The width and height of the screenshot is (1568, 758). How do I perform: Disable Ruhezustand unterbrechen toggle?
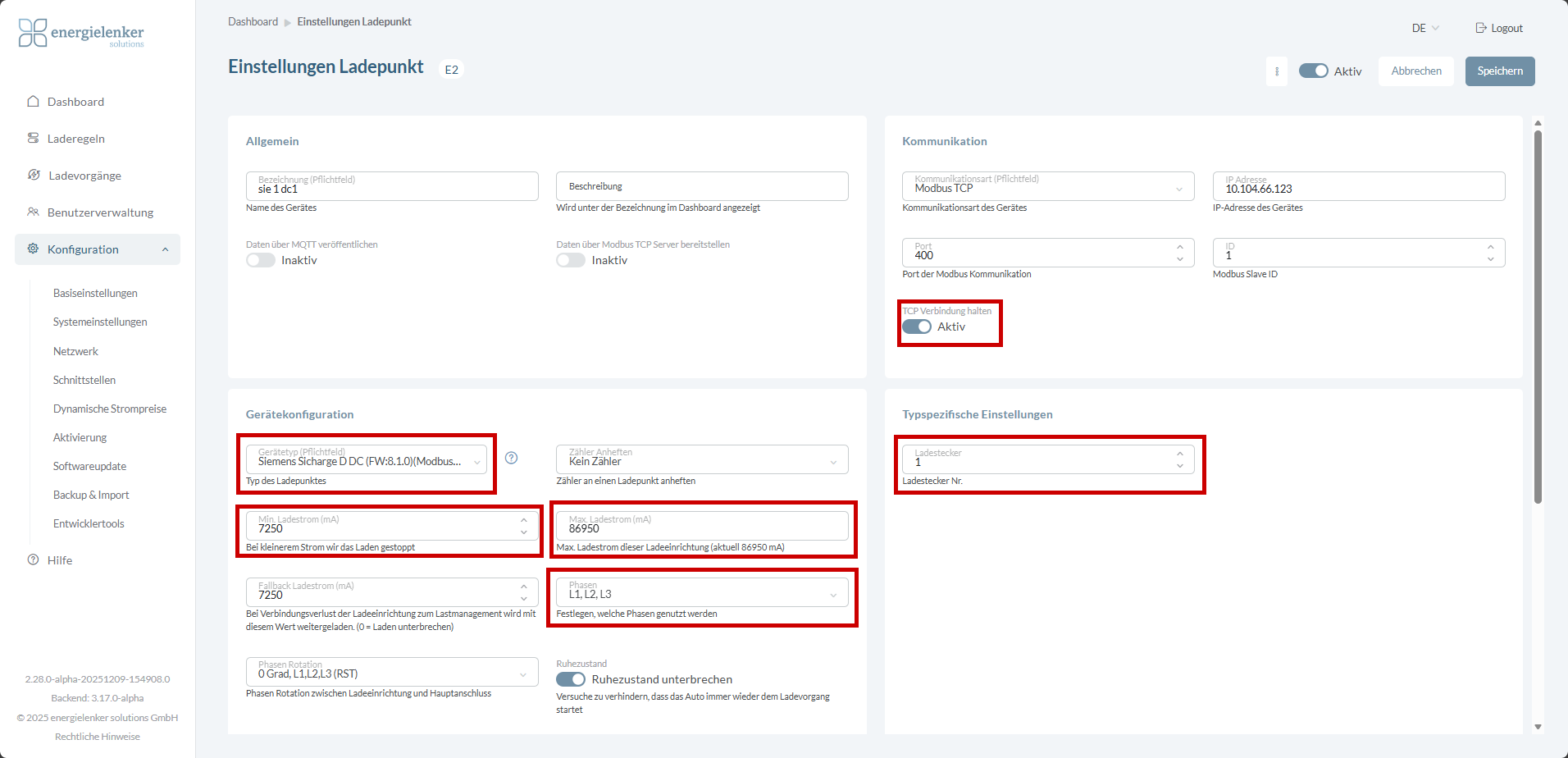[571, 679]
